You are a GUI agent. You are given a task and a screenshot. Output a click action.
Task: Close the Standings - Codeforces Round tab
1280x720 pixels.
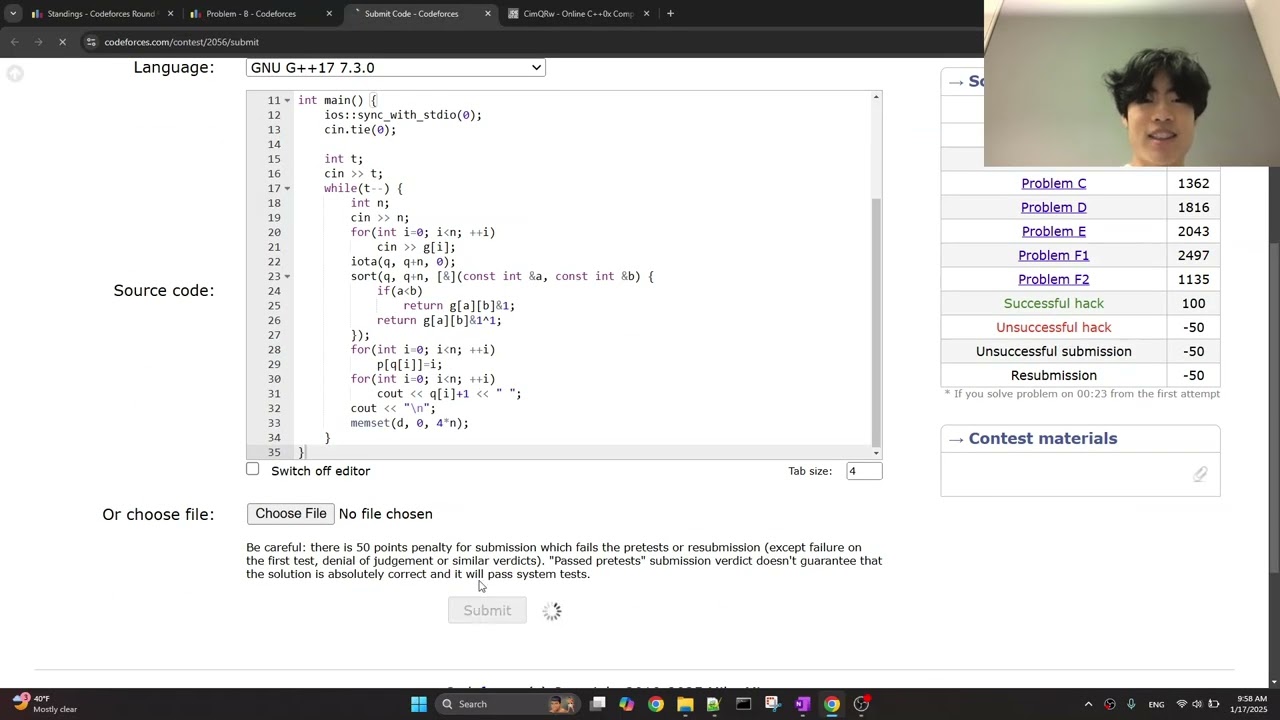pyautogui.click(x=170, y=14)
